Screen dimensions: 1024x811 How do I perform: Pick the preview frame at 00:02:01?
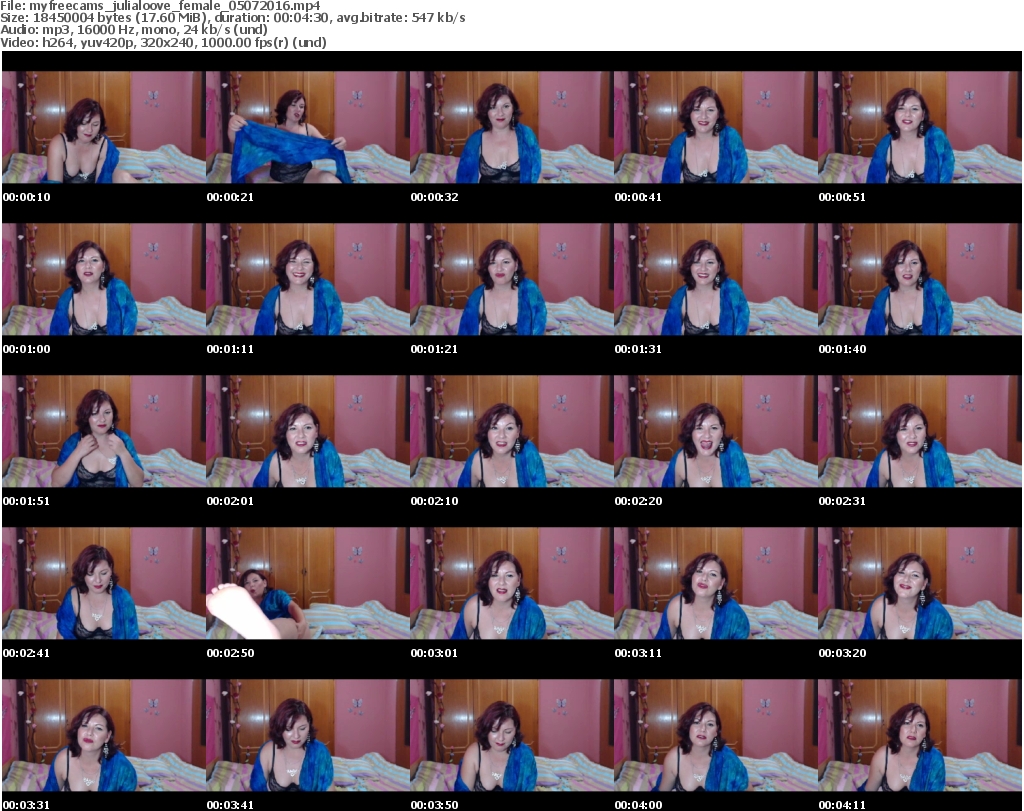307,431
